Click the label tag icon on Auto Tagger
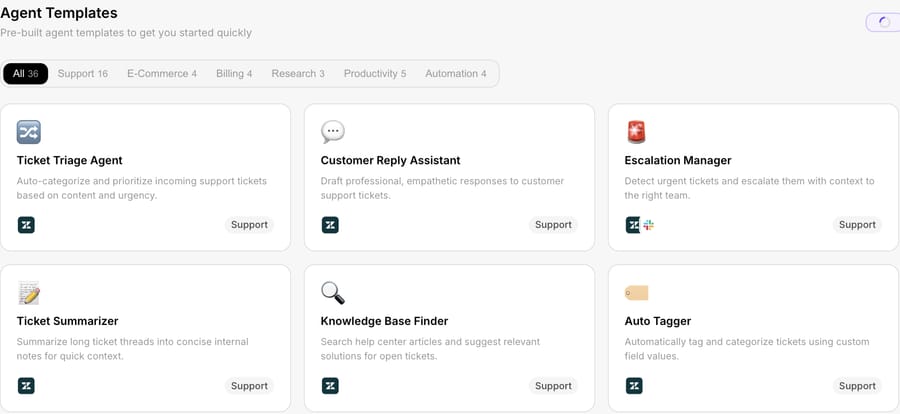Screen dimensions: 900x414 pyautogui.click(x=636, y=293)
